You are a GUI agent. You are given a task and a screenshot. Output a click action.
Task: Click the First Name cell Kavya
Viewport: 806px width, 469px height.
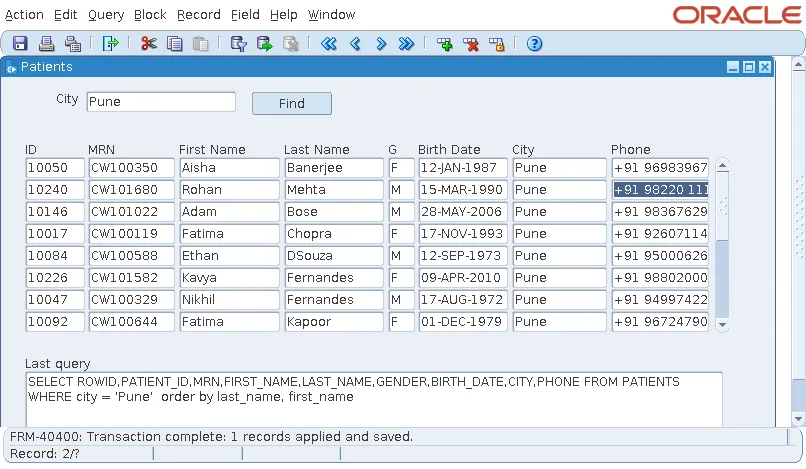[x=229, y=278]
